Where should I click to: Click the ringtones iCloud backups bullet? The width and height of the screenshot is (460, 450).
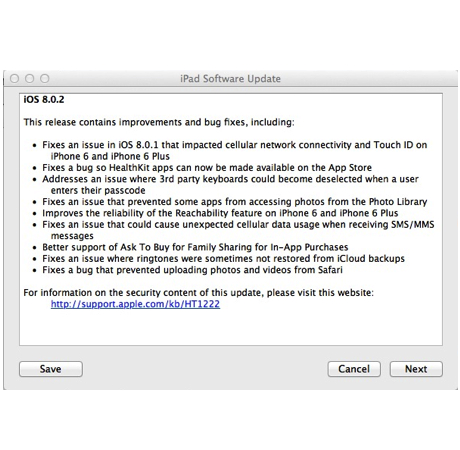(x=223, y=258)
